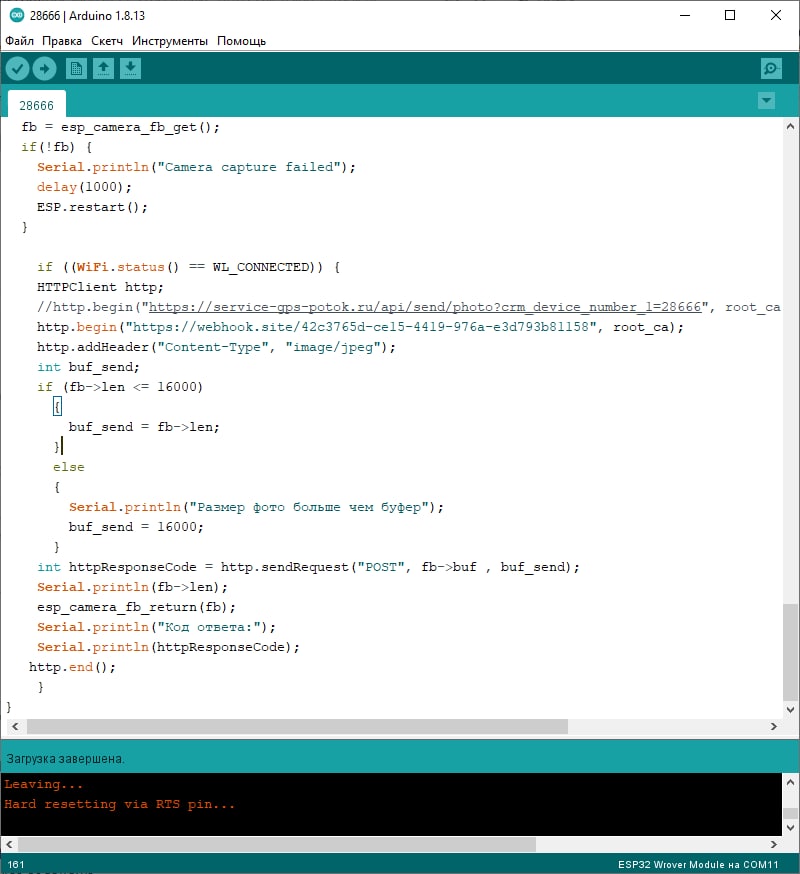Click the 'Размер фото больше чем буфер' line
The width and height of the screenshot is (800, 874).
click(256, 507)
